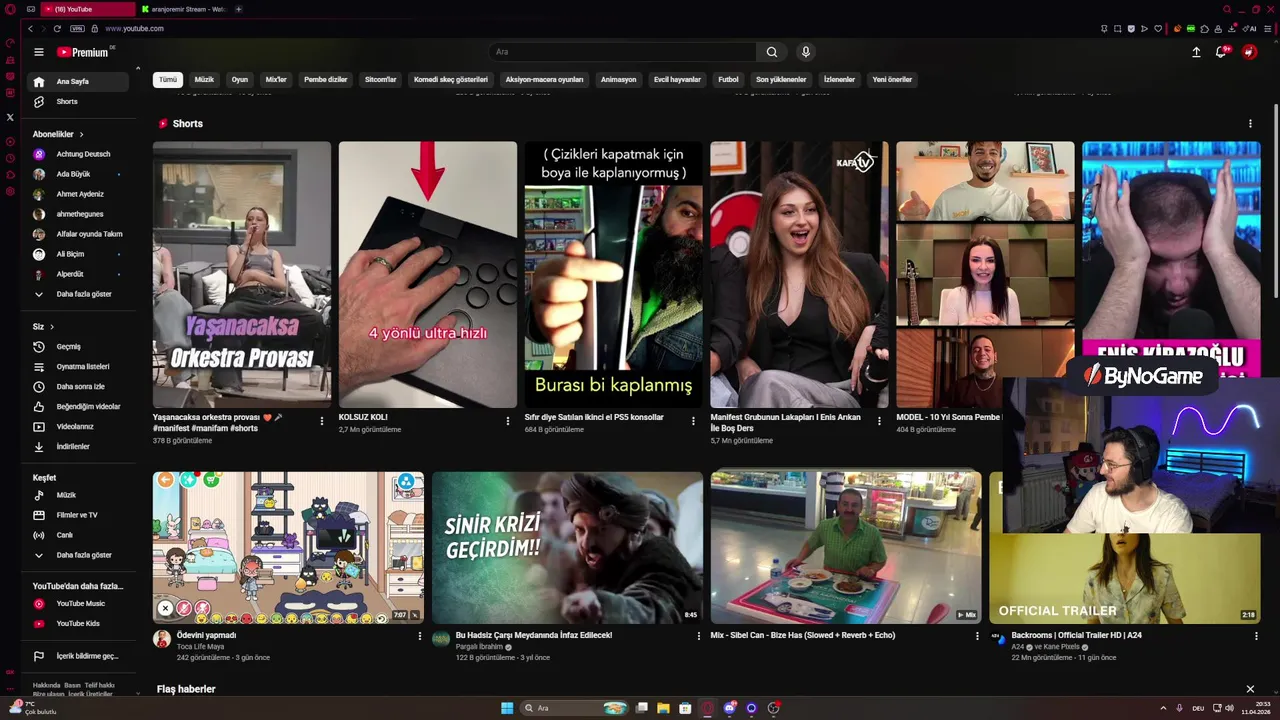1280x720 pixels.
Task: Open Daha sonra izle
Action: (x=80, y=387)
